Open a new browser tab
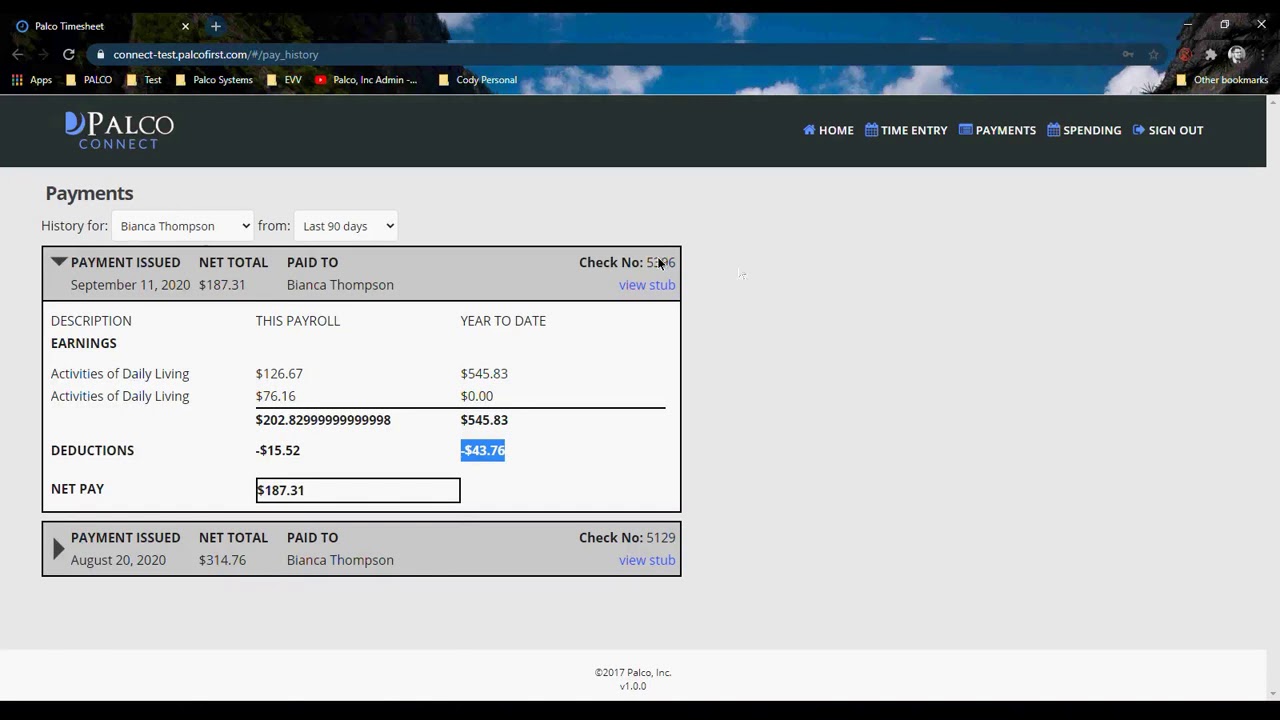 pyautogui.click(x=215, y=26)
